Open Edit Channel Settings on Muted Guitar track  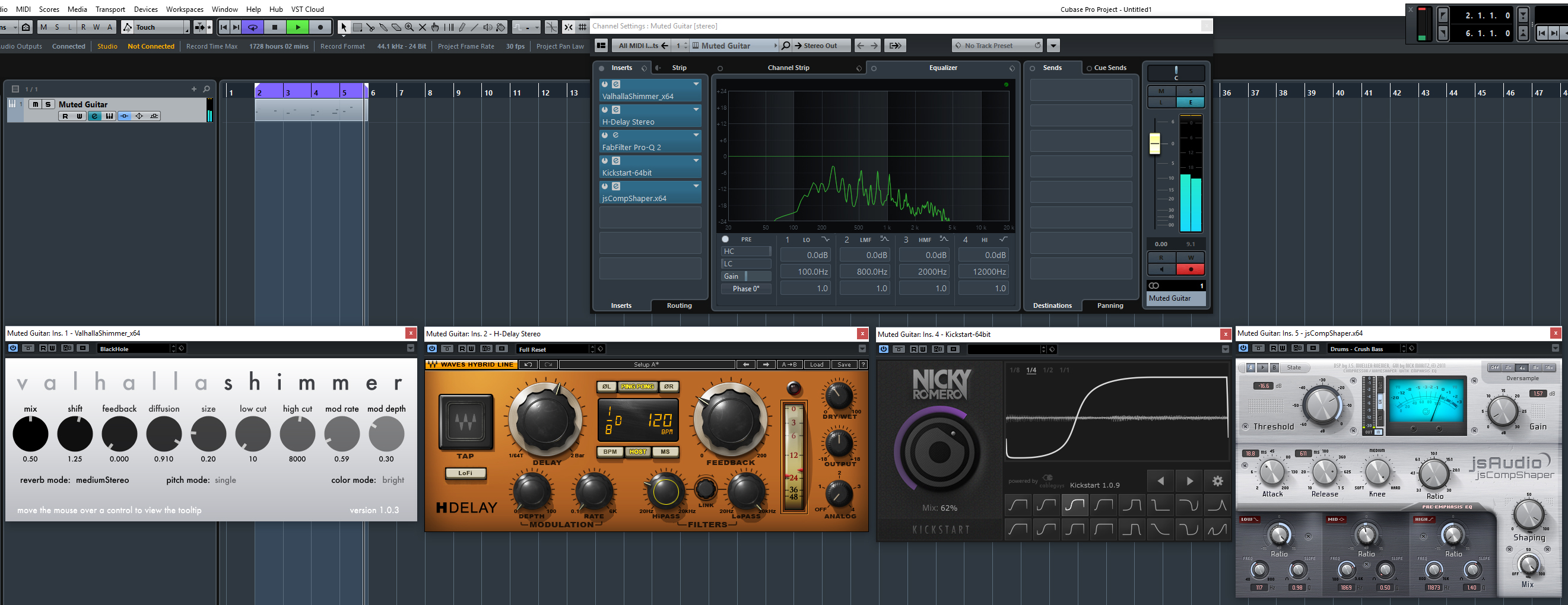pyautogui.click(x=95, y=116)
